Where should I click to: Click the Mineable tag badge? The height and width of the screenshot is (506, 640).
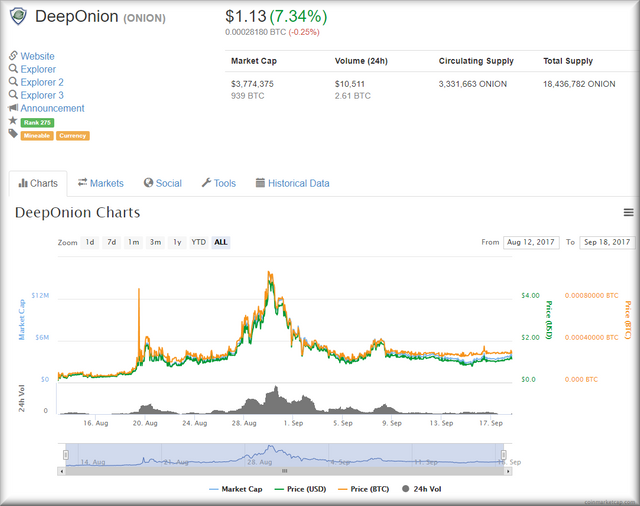(x=37, y=135)
